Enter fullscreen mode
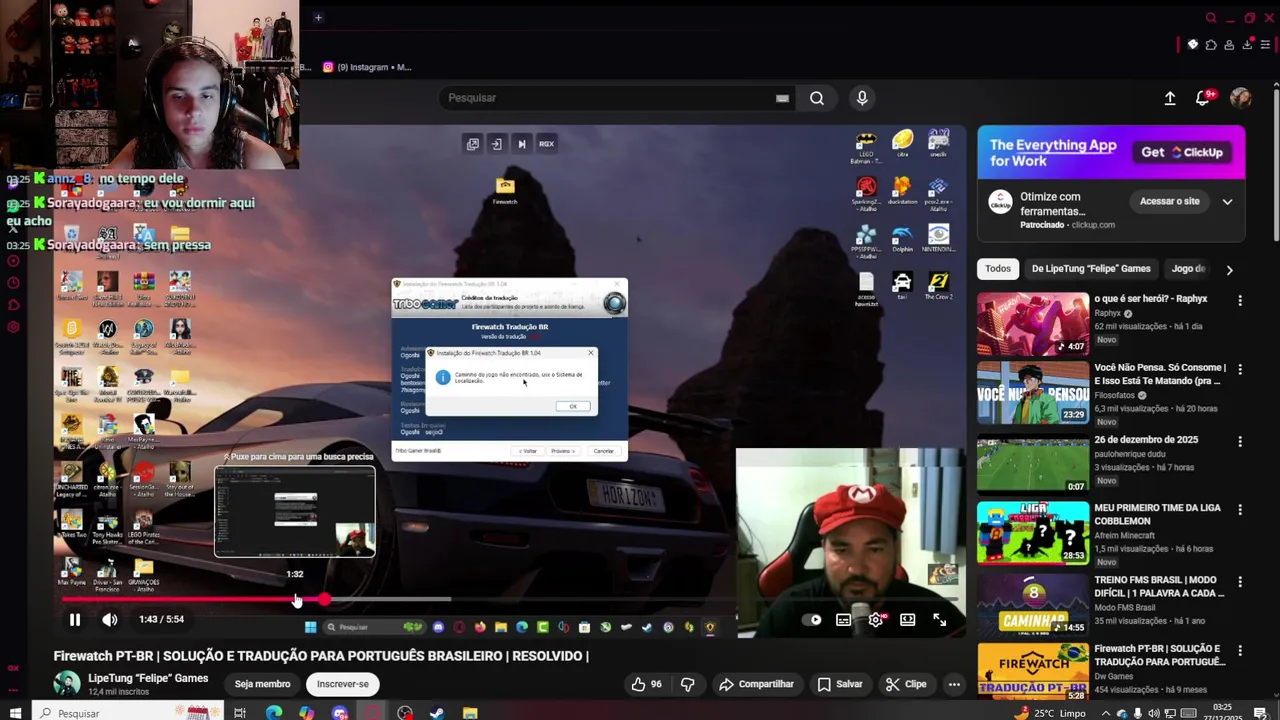Screen dimensions: 1280x720 click(940, 620)
